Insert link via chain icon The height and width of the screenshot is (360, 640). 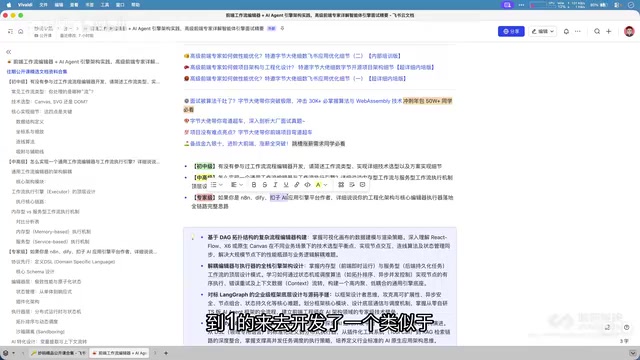pos(297,185)
